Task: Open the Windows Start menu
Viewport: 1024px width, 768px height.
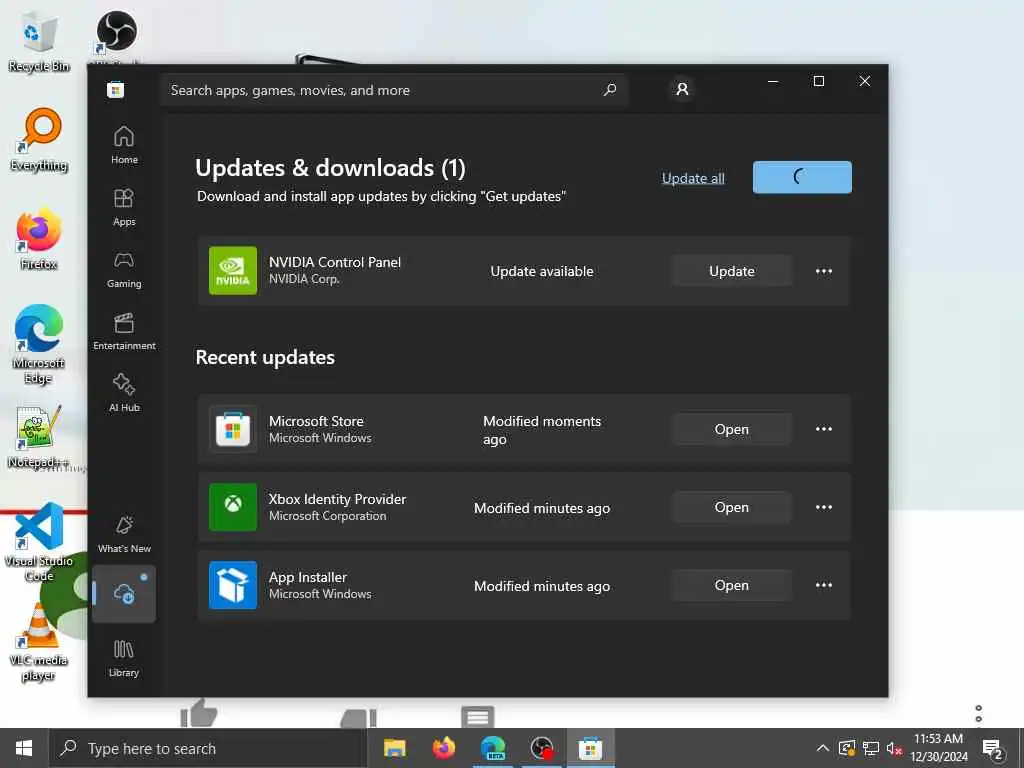Action: pos(24,748)
